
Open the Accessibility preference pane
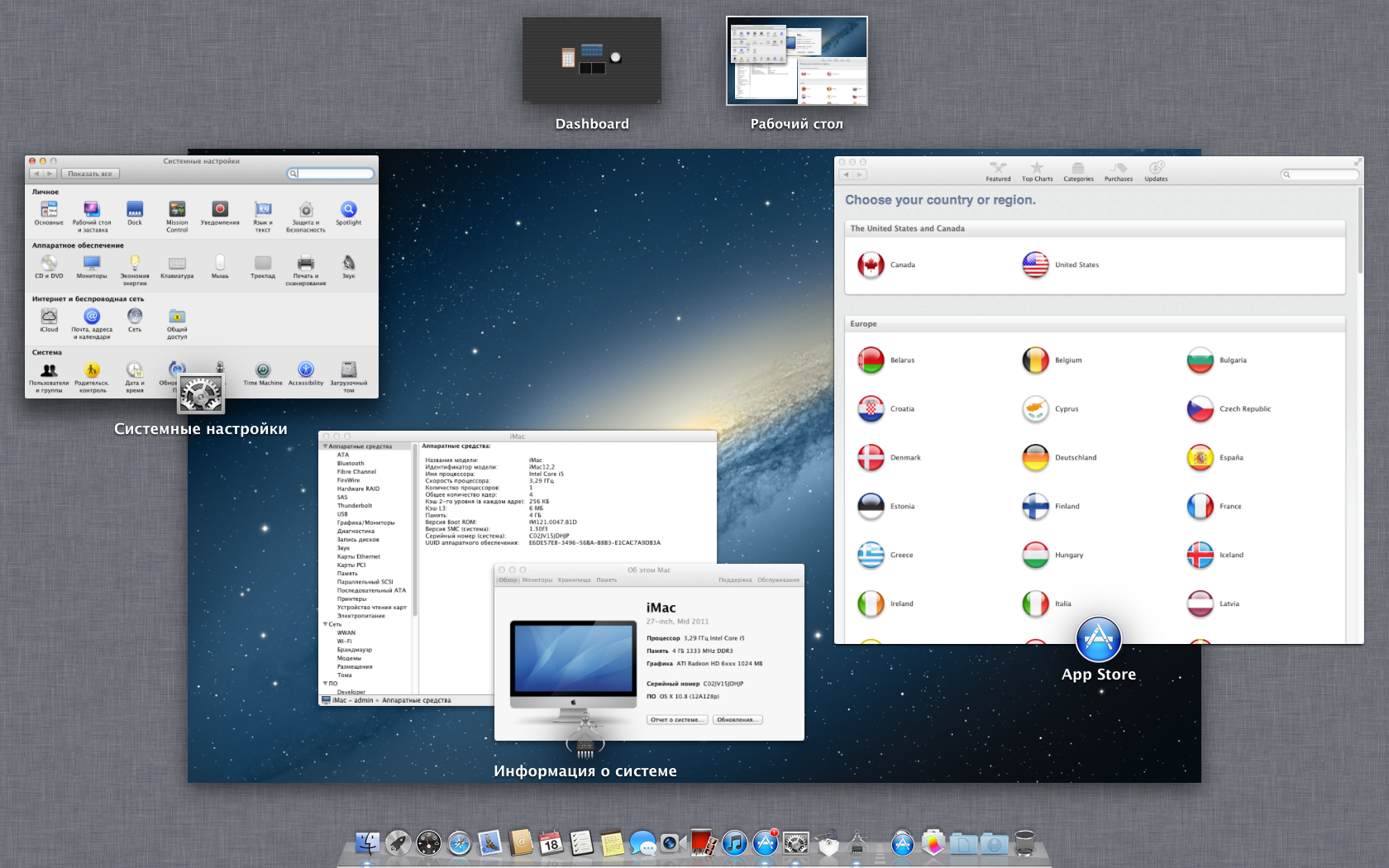306,374
